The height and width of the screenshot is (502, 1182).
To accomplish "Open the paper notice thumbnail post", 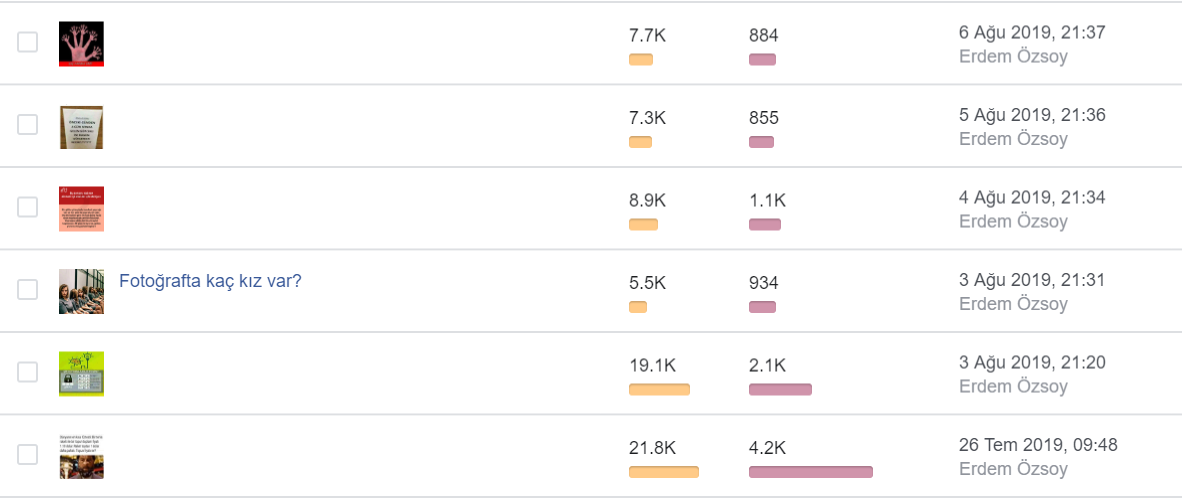I will [81, 127].
